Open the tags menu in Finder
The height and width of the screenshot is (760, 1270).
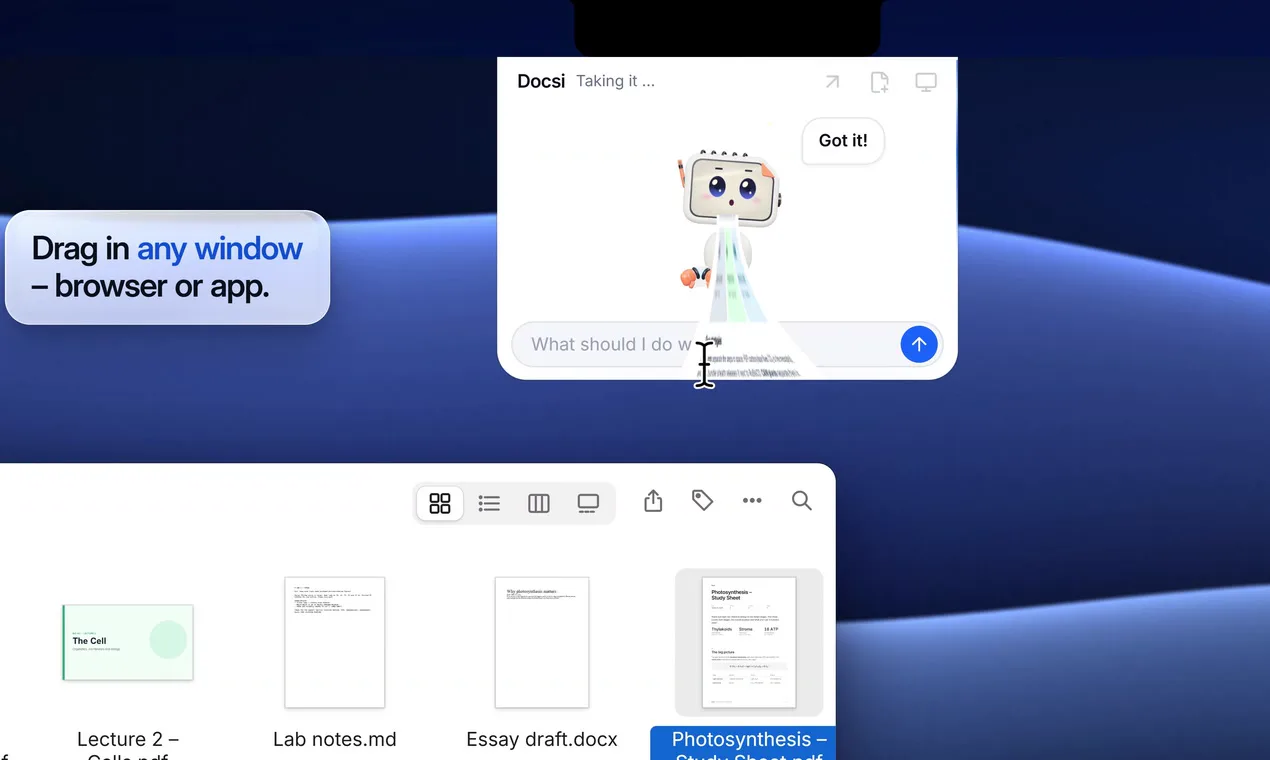[x=703, y=501]
